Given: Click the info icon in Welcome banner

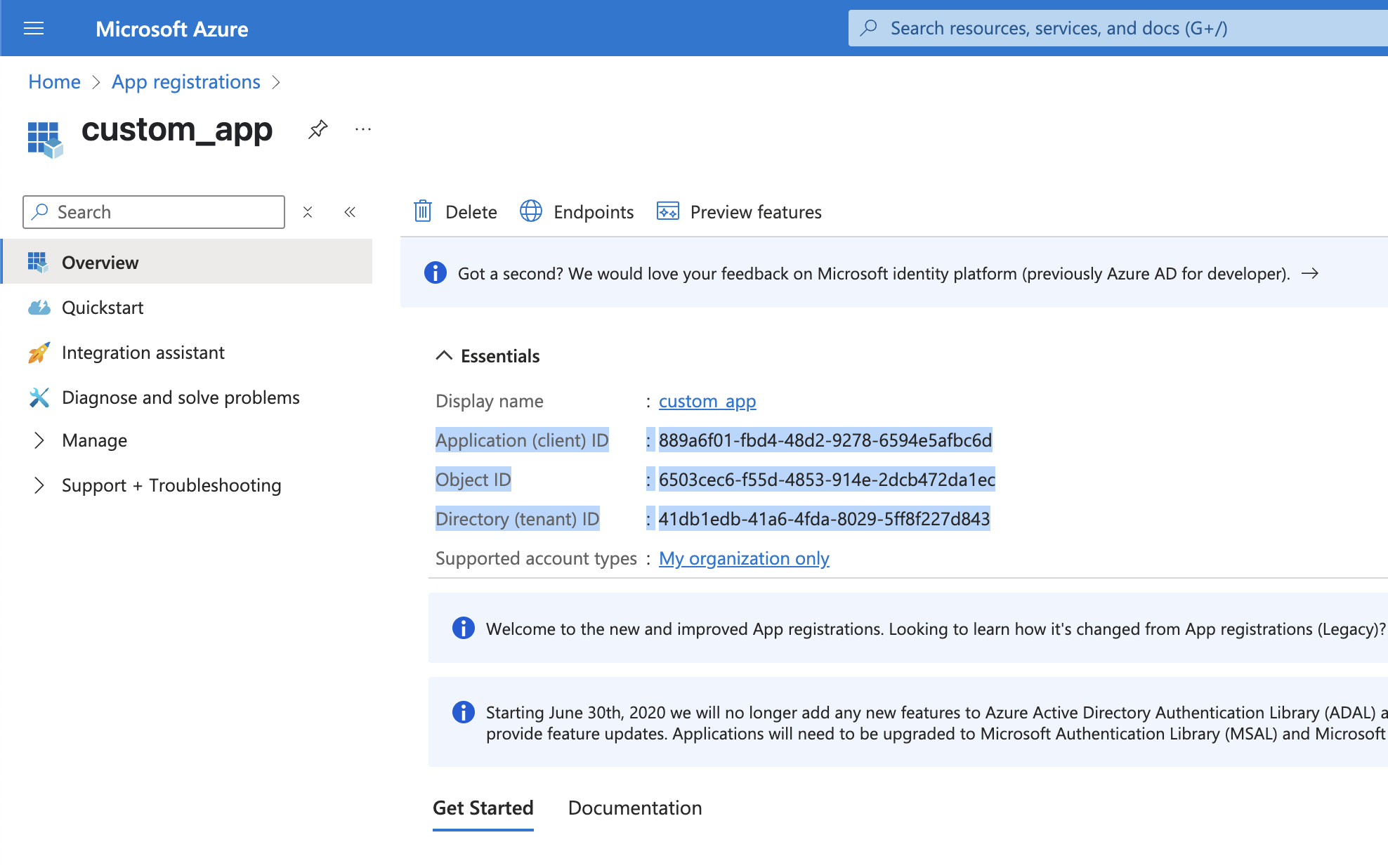Looking at the screenshot, I should pyautogui.click(x=464, y=628).
